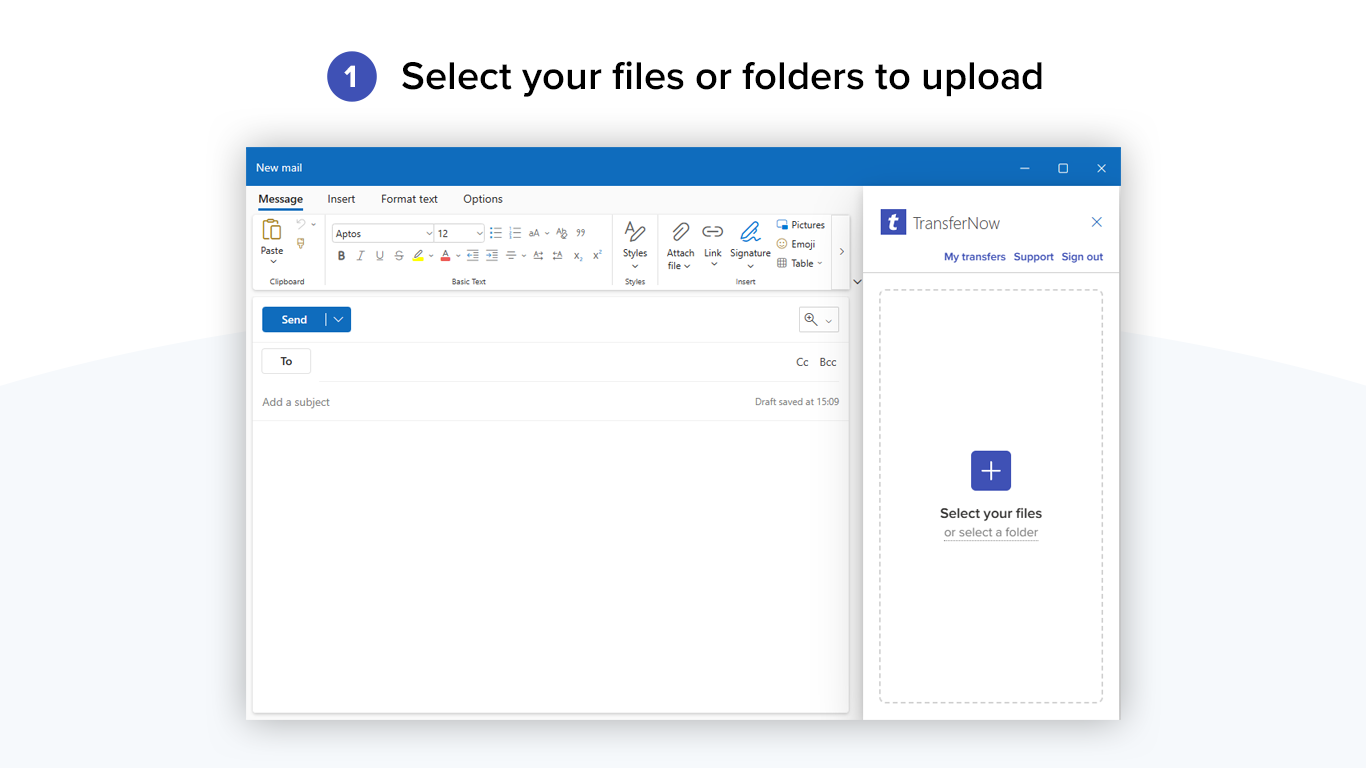Screen dimensions: 1366x768
Task: Click the Paste clipboard icon
Action: [272, 230]
